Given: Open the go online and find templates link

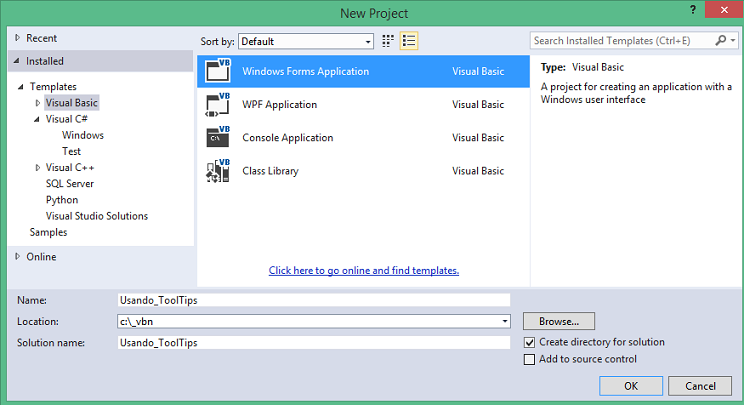Looking at the screenshot, I should tap(363, 270).
